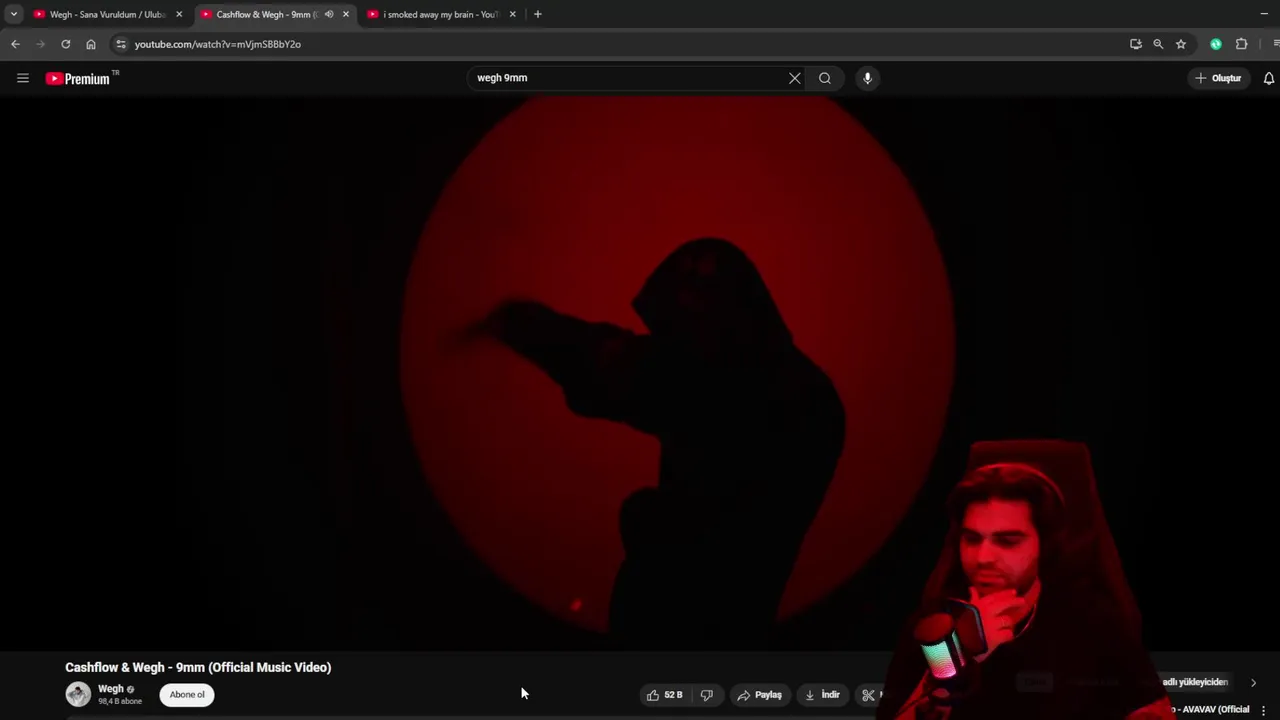Viewport: 1280px width, 720px height.
Task: Open green extension icon in toolbar
Action: pos(1216,44)
